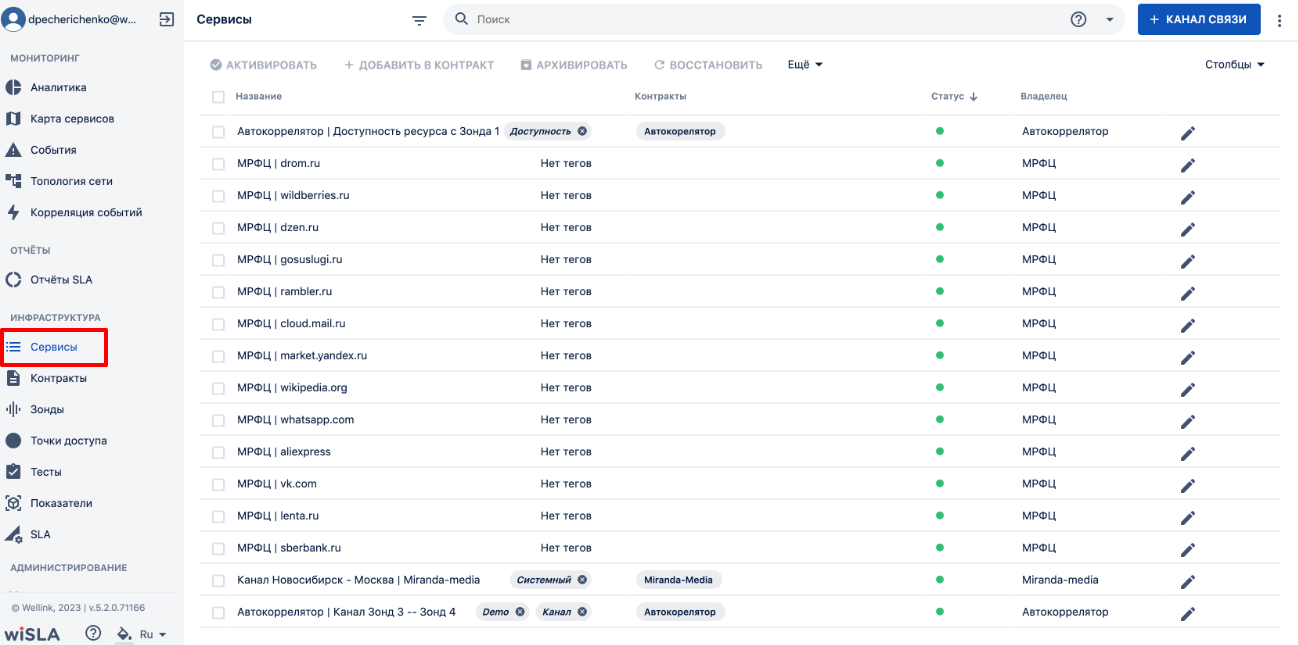The image size is (1298, 645).
Task: Go to События in the sidebar
Action: [x=53, y=150]
